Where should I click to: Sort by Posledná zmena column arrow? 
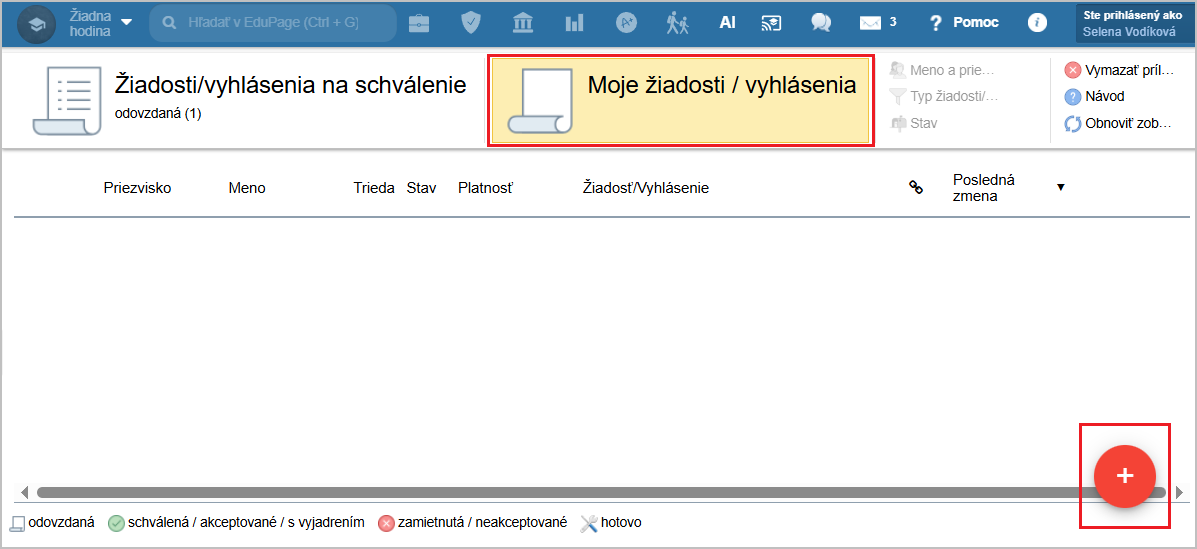pos(1060,187)
